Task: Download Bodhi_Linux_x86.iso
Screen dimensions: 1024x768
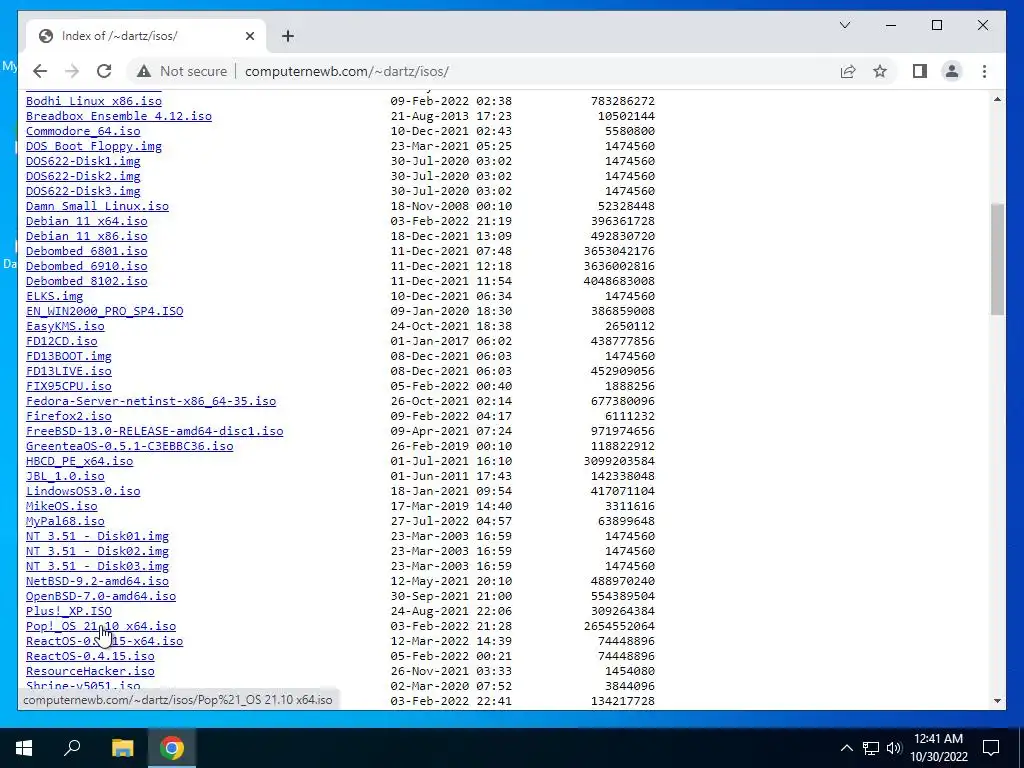Action: point(93,101)
